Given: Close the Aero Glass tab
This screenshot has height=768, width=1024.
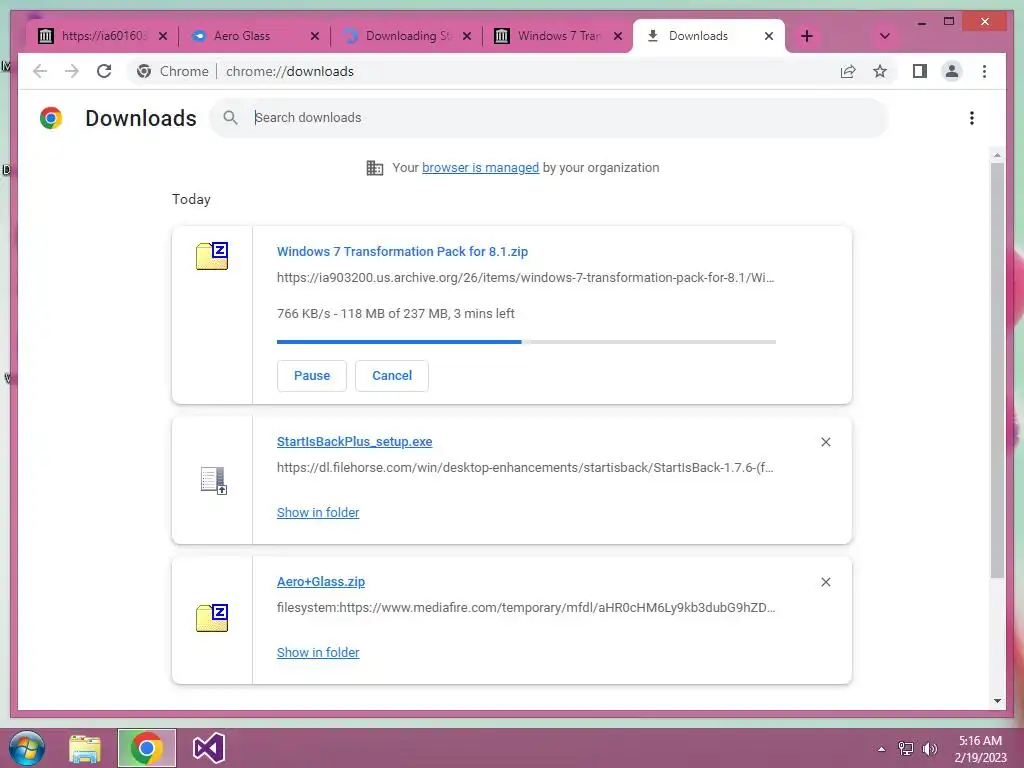Looking at the screenshot, I should (x=315, y=36).
